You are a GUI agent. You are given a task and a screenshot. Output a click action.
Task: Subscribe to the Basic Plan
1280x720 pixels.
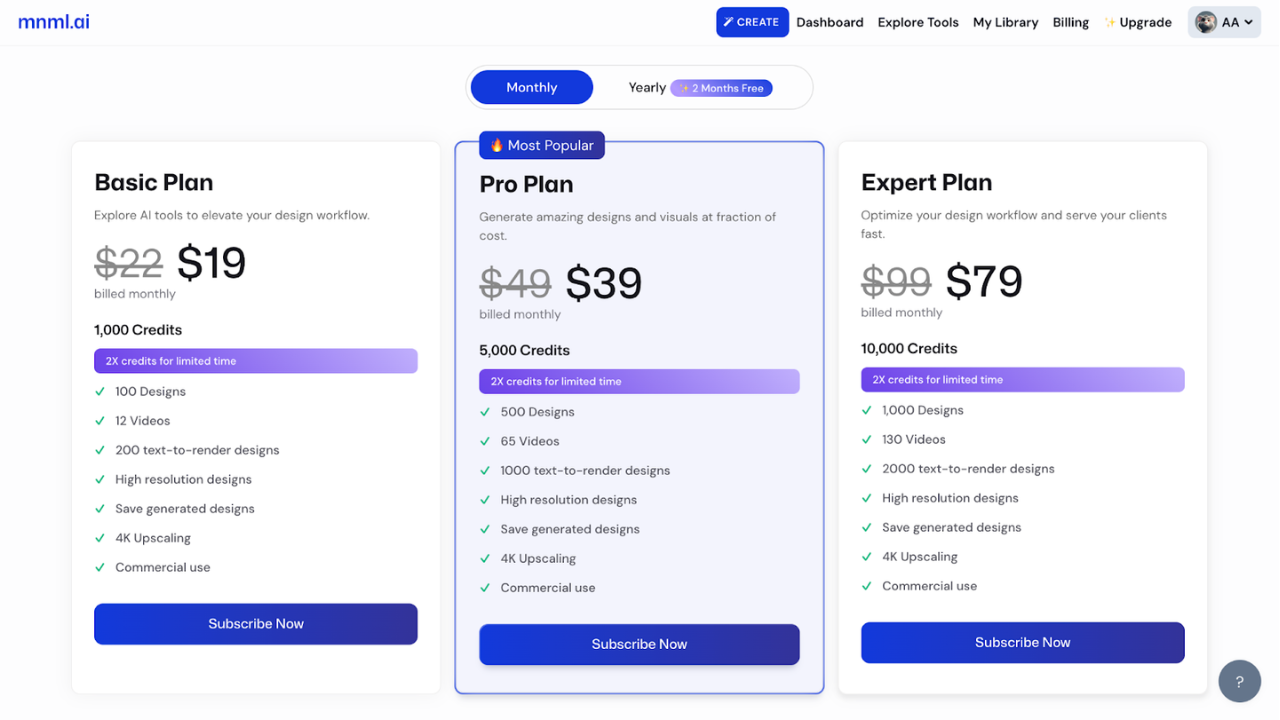(255, 623)
